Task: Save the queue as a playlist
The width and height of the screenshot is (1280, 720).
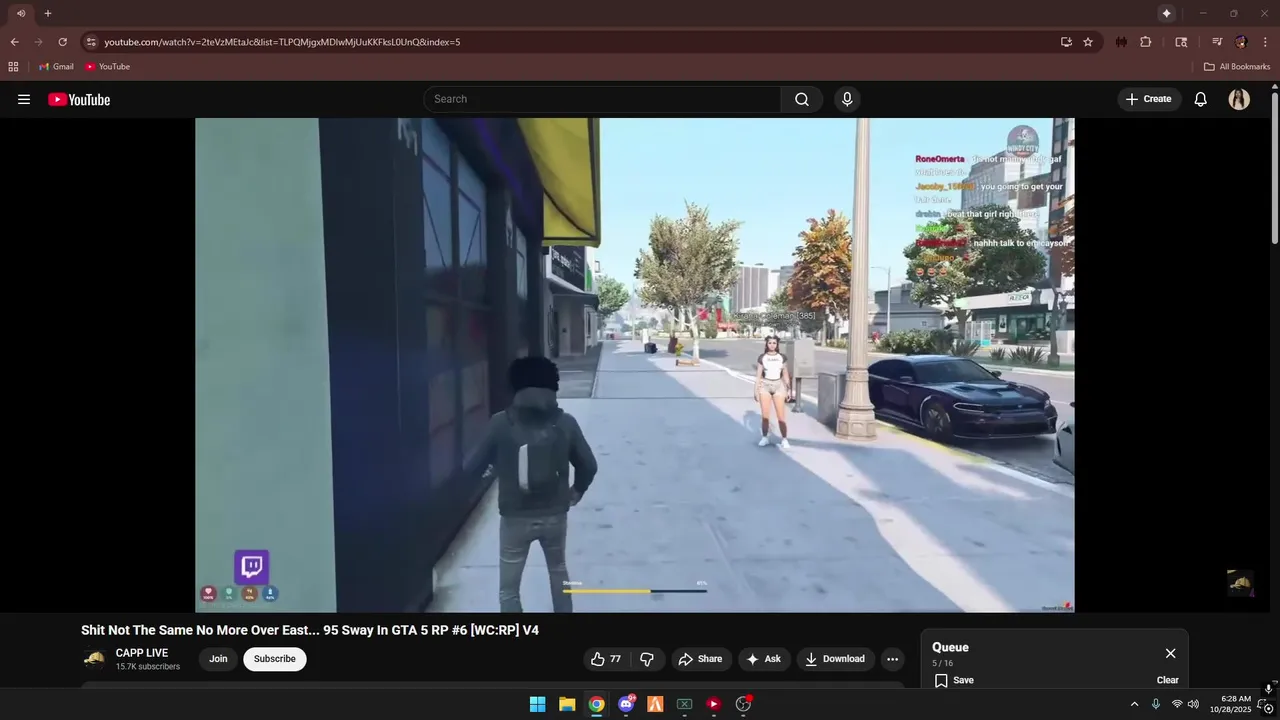Action: 954,680
